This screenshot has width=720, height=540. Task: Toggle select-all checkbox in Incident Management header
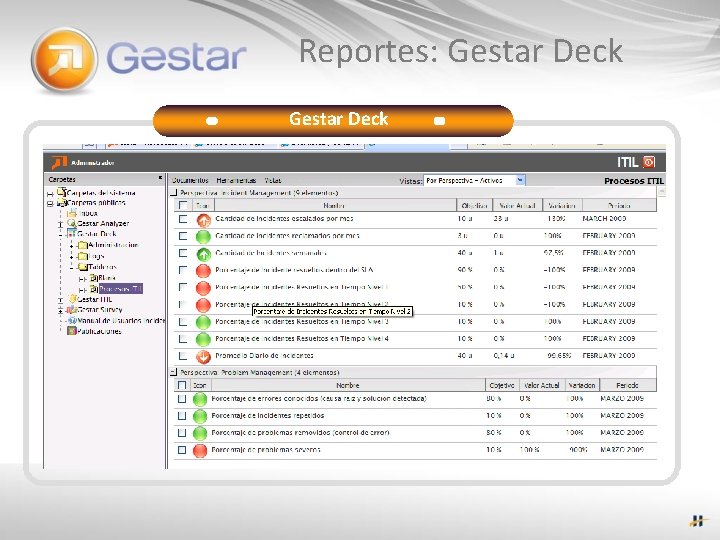click(183, 205)
